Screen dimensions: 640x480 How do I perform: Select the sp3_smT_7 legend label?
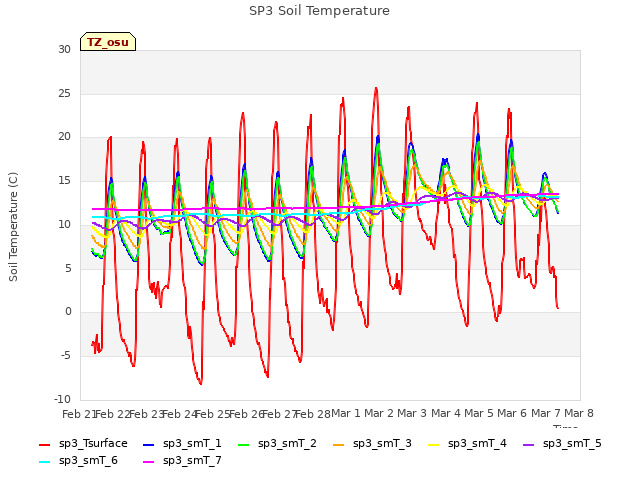pyautogui.click(x=192, y=461)
